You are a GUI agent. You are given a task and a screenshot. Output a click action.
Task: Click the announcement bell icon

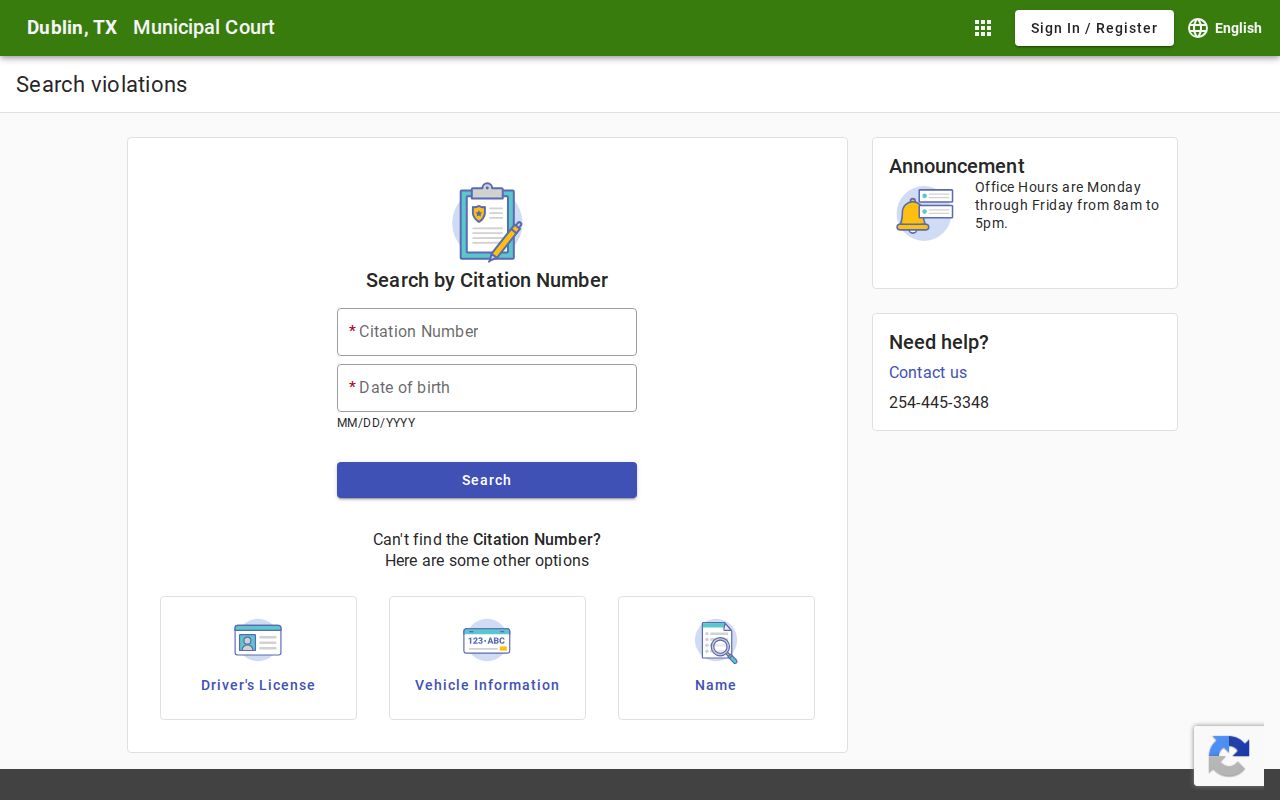coord(924,213)
